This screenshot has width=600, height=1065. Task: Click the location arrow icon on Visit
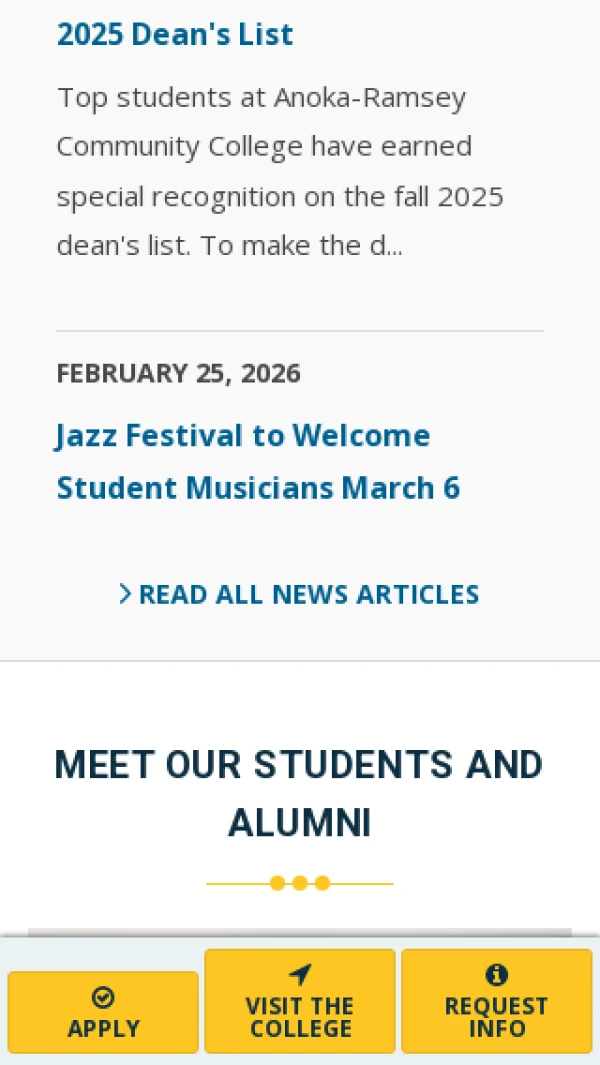(x=300, y=975)
